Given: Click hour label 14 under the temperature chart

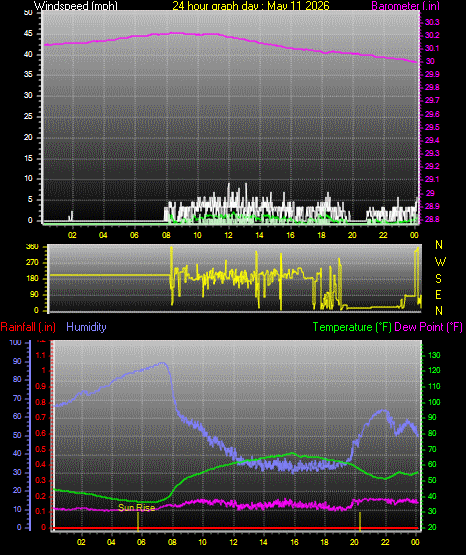Looking at the screenshot, I should 263,542.
